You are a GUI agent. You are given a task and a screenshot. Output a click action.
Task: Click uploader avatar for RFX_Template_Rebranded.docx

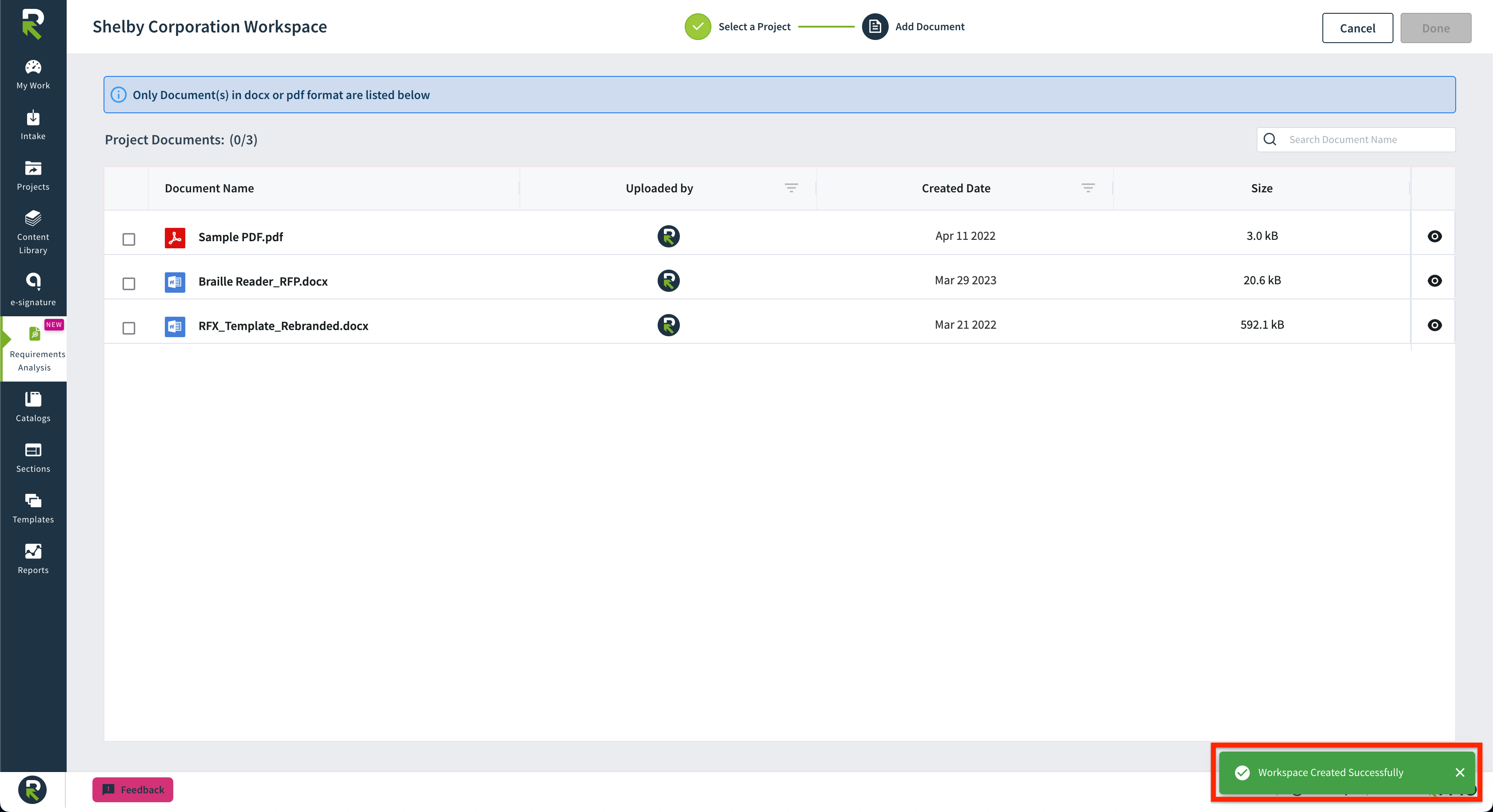coord(668,325)
